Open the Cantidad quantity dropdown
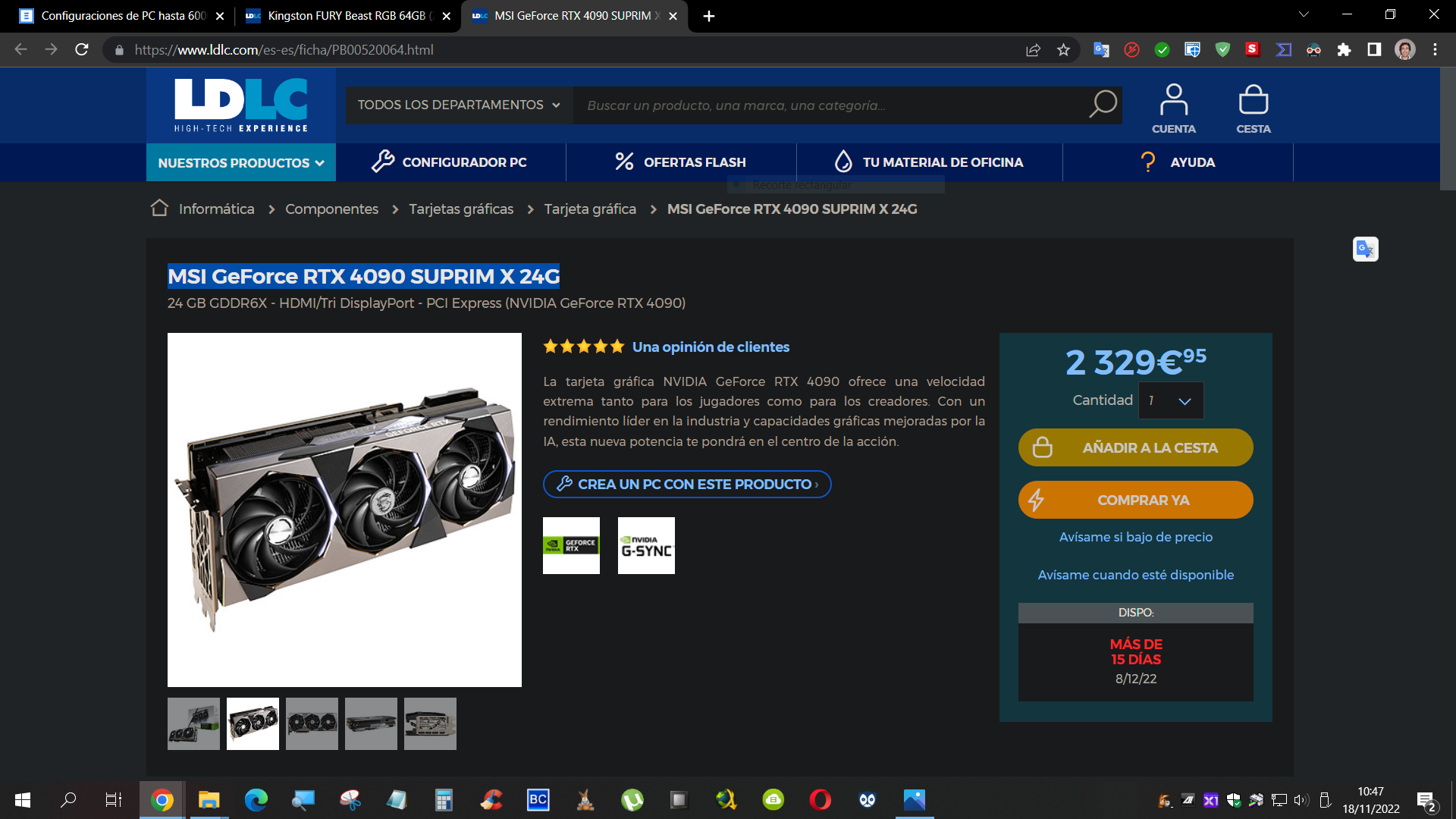The image size is (1456, 819). 1170,400
